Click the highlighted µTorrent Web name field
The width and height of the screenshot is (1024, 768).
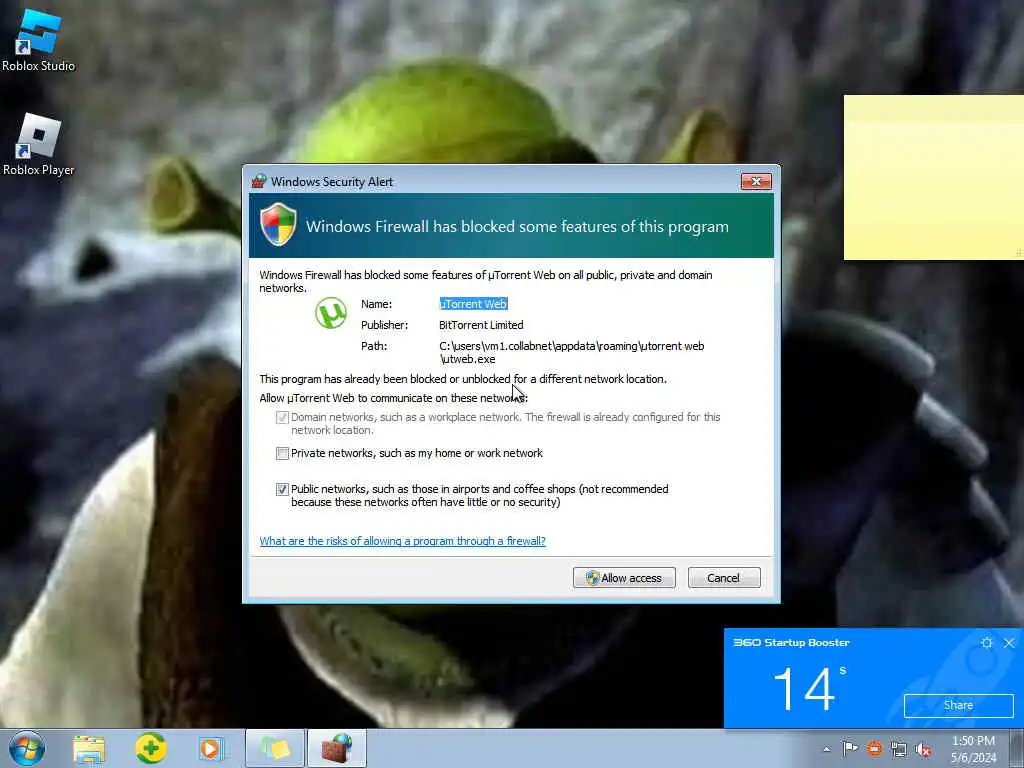pyautogui.click(x=473, y=304)
